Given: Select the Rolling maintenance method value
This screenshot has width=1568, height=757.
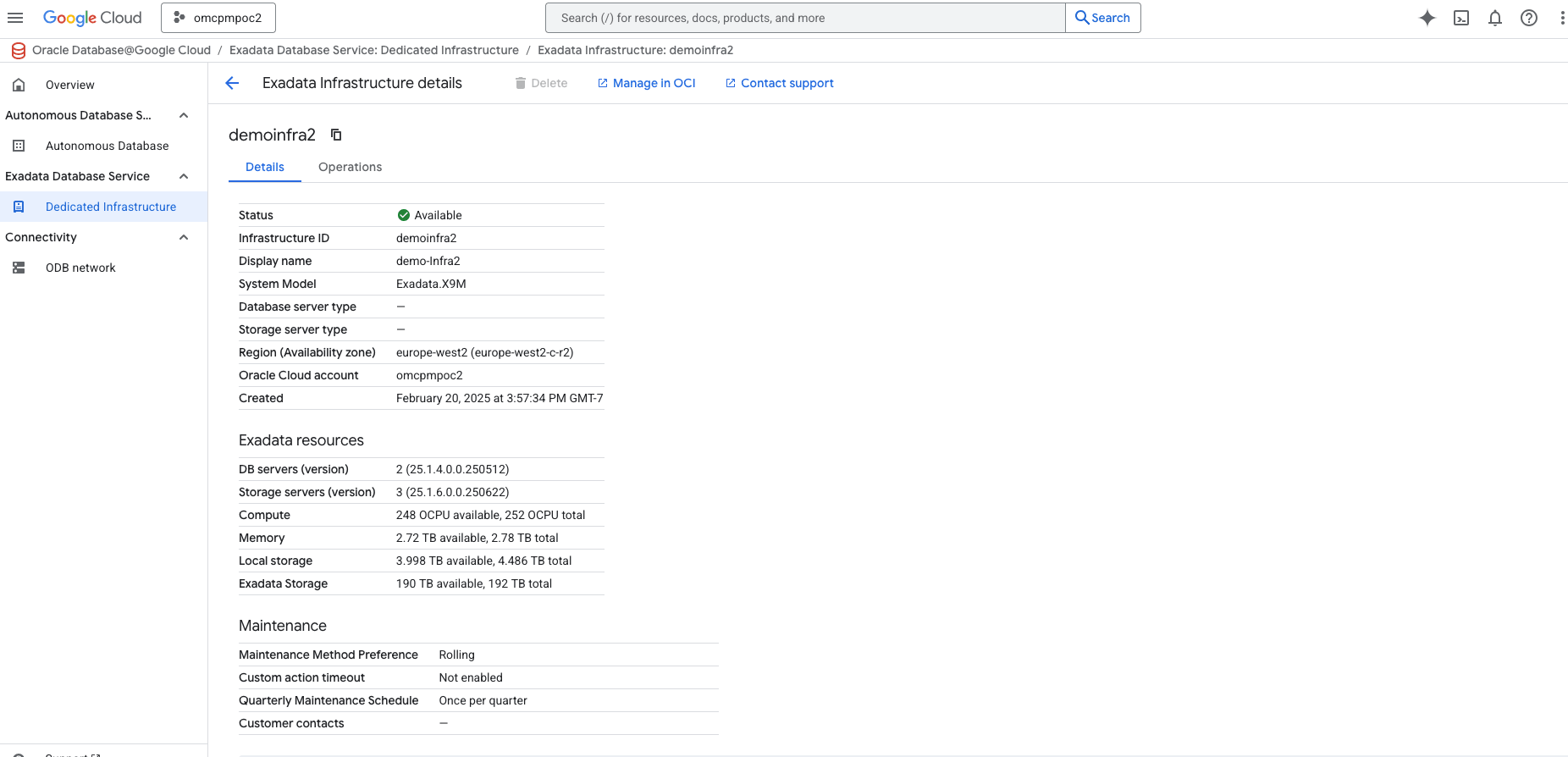Looking at the screenshot, I should [457, 655].
